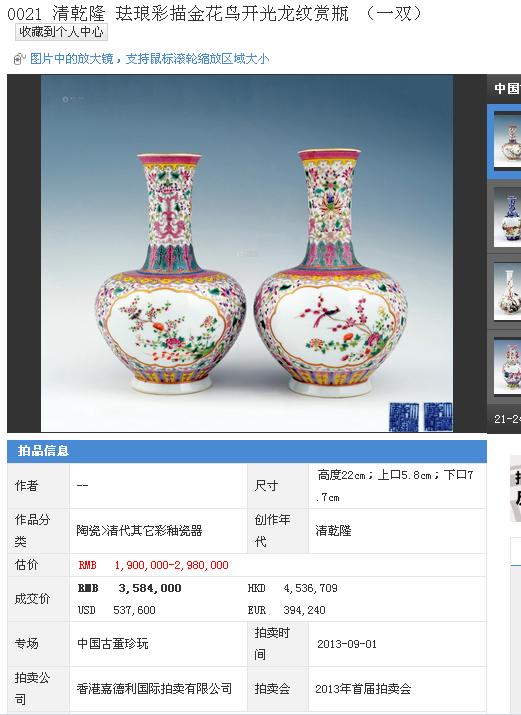Click the magnifier icon beside 图片中的放大镜

tap(19, 59)
